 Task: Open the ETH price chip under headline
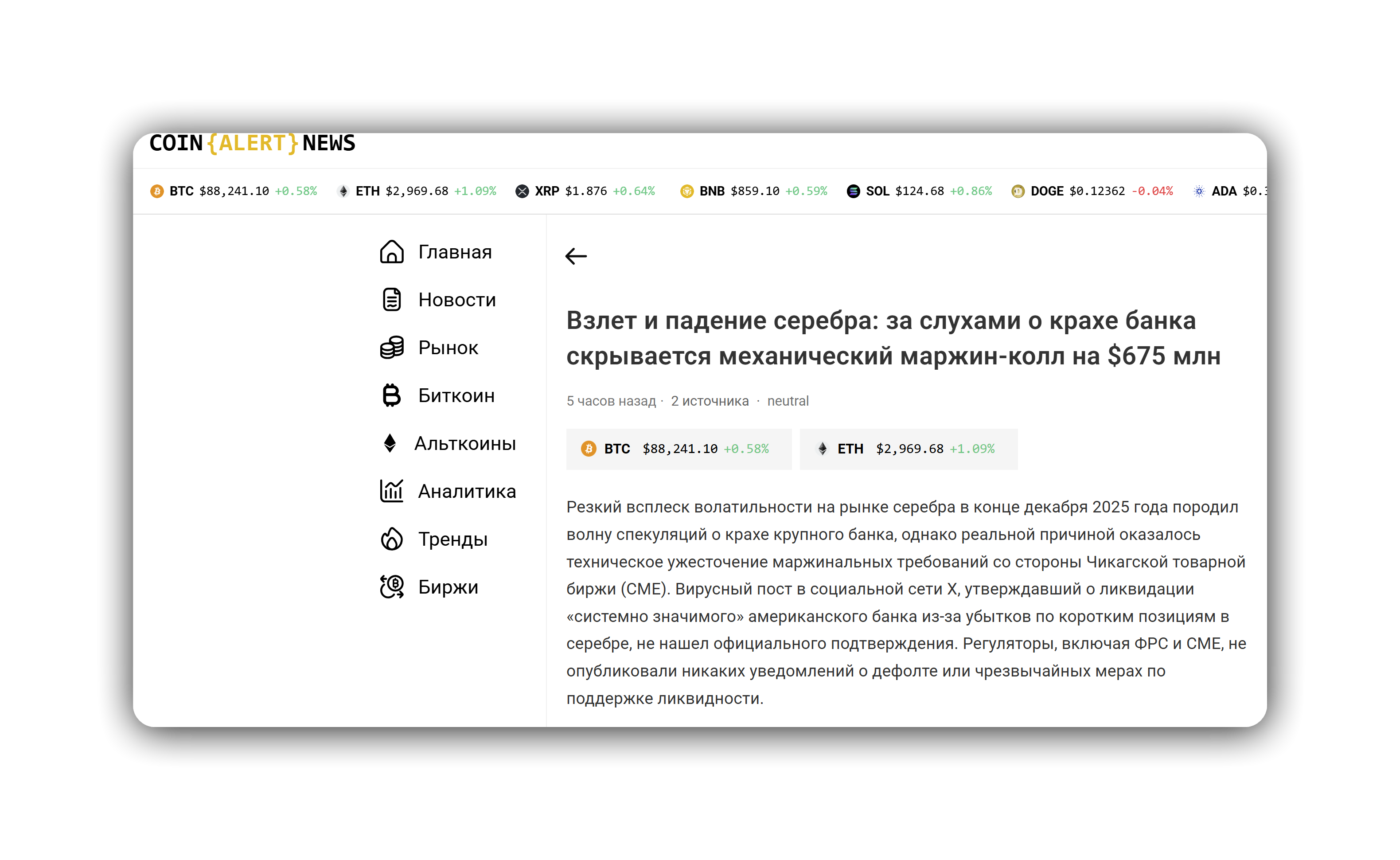pos(908,449)
